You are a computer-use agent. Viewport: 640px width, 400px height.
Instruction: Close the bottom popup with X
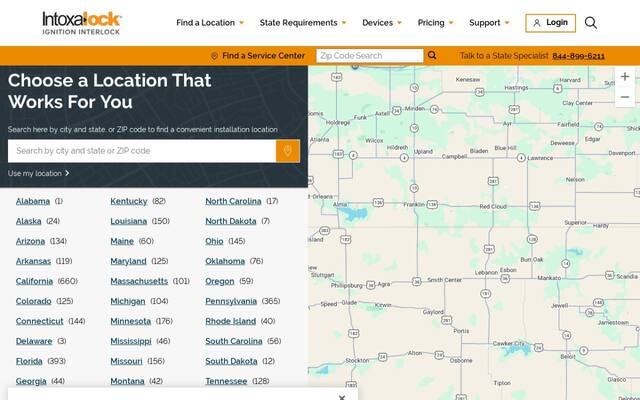(342, 397)
